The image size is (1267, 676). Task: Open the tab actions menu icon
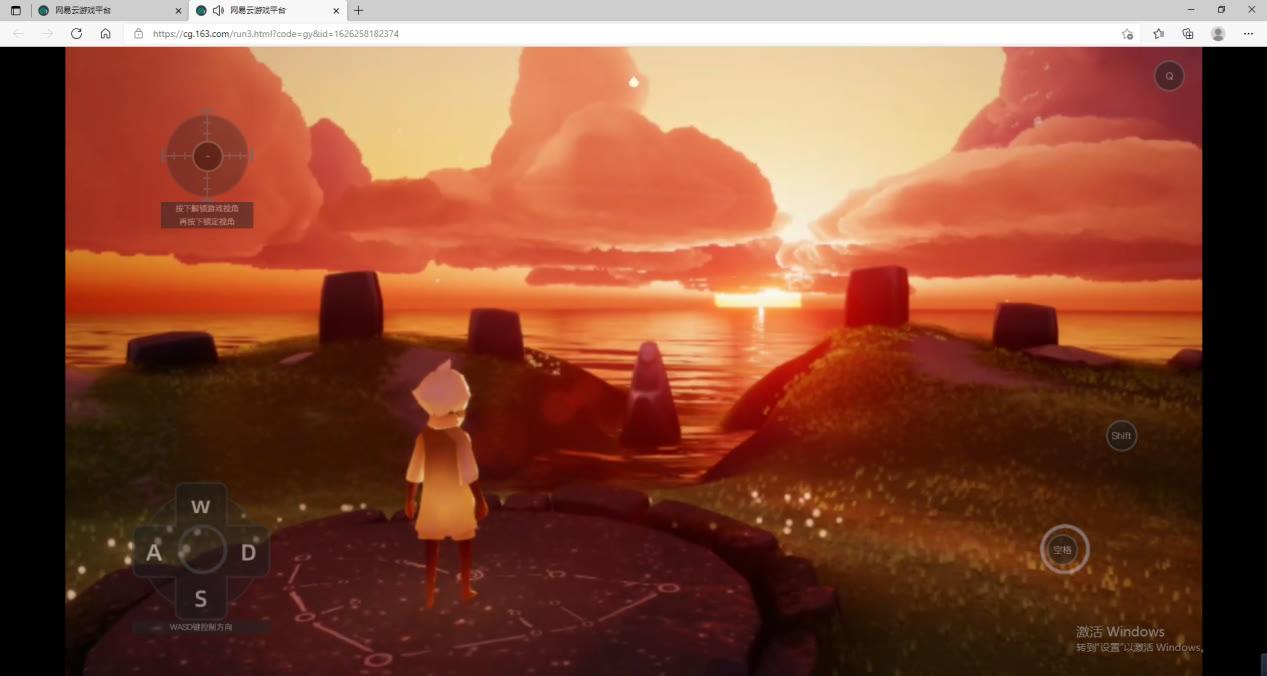(x=15, y=10)
